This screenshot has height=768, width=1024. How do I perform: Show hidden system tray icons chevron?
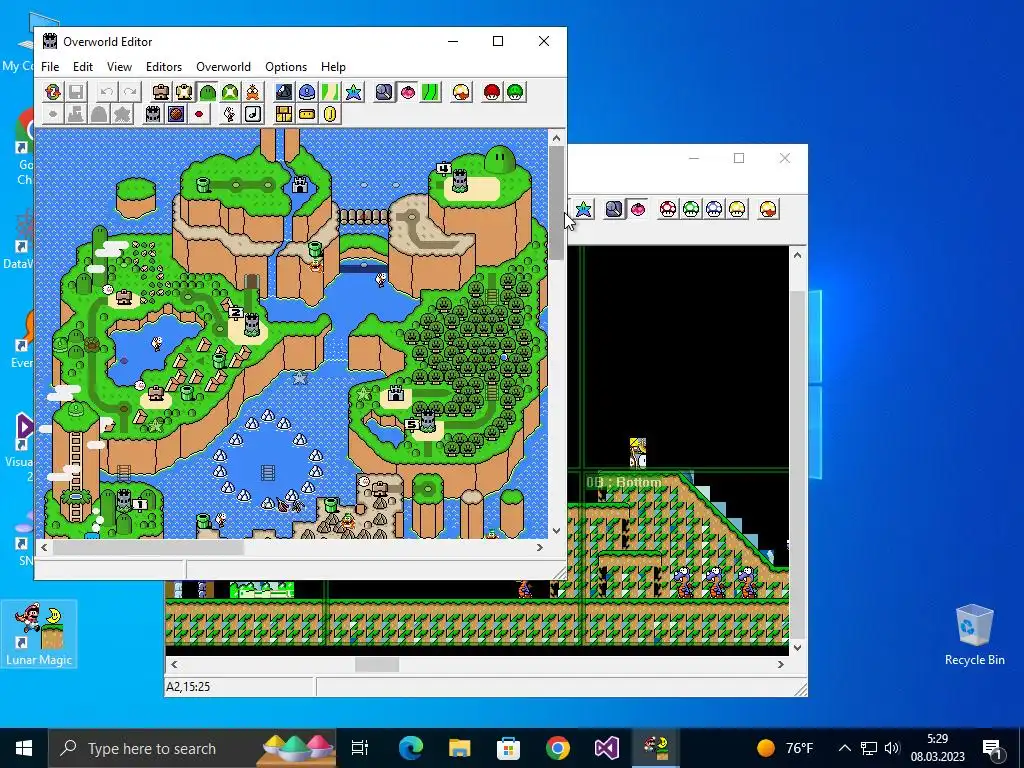click(x=844, y=748)
